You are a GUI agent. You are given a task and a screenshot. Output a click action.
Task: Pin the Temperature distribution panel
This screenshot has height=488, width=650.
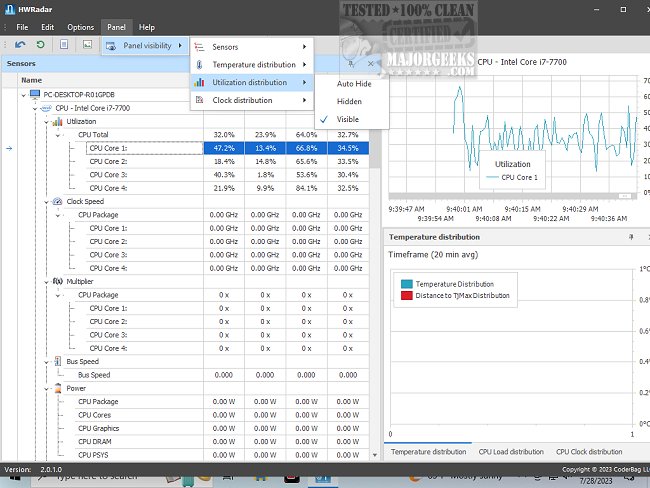(631, 237)
